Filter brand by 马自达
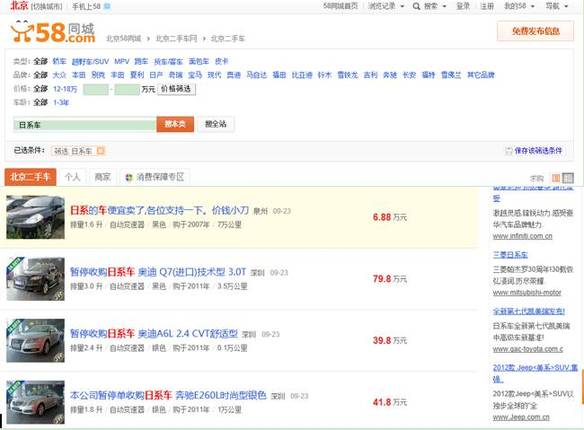Screen dimensions: 584x430 point(257,75)
